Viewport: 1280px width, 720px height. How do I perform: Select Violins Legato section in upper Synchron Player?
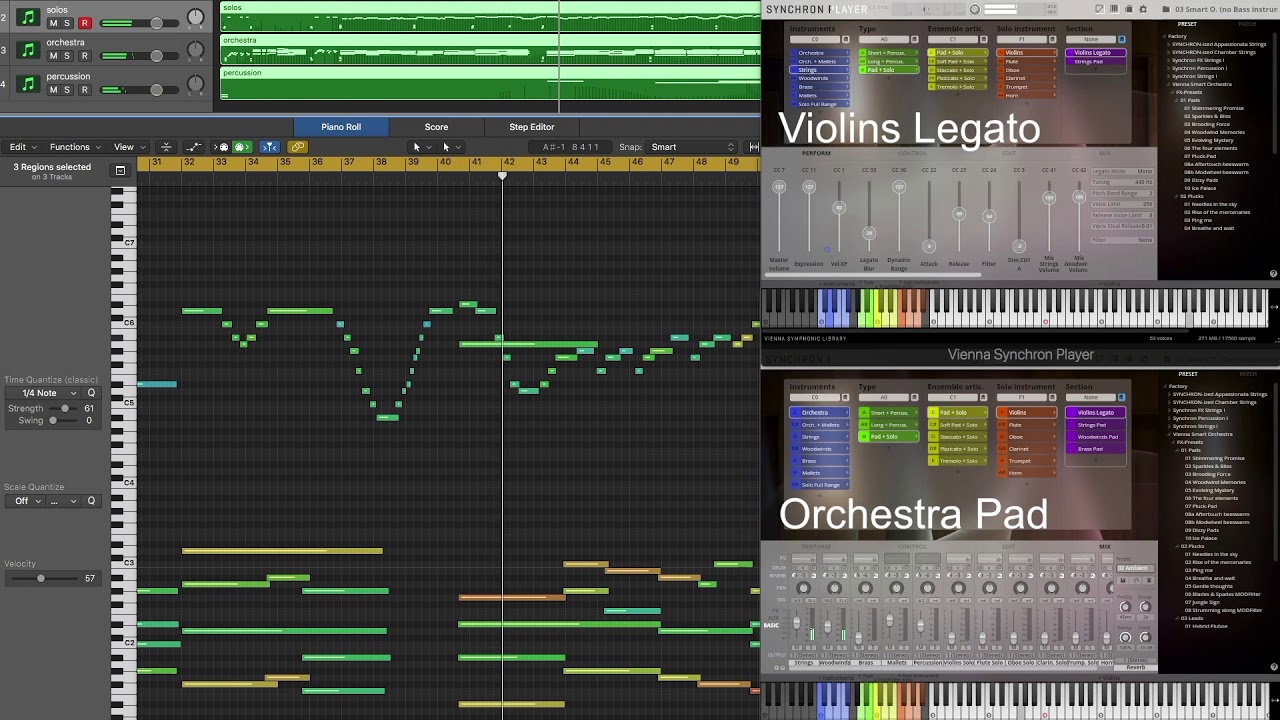[x=1095, y=52]
